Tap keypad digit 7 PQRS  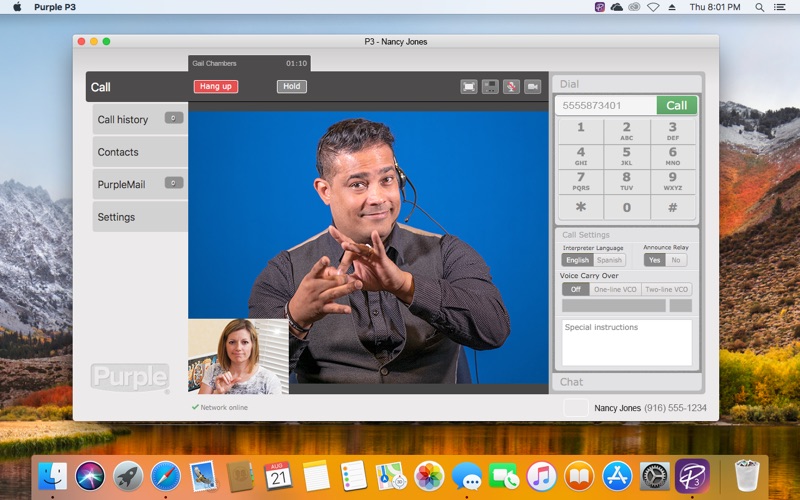pyautogui.click(x=581, y=181)
